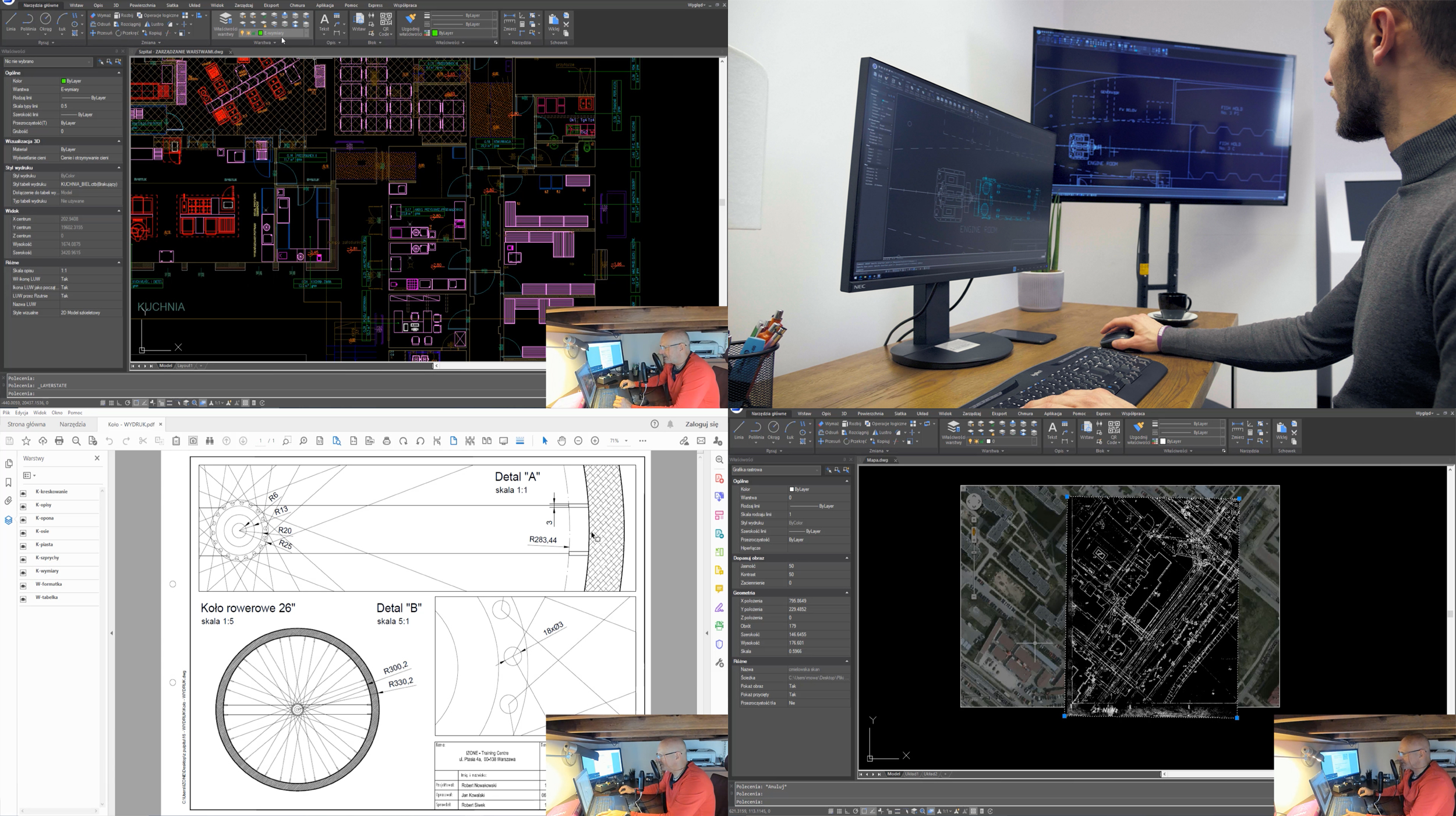Toggle visibility of the K-szprychy layer
This screenshot has width=1456, height=816.
pos(23,560)
